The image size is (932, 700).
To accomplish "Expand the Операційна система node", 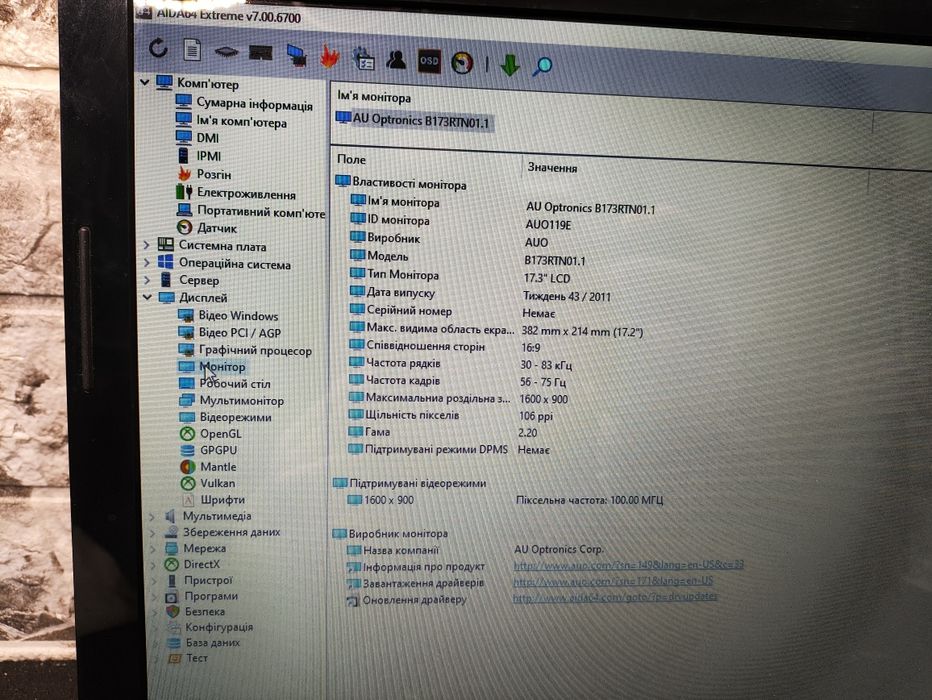I will (x=147, y=262).
